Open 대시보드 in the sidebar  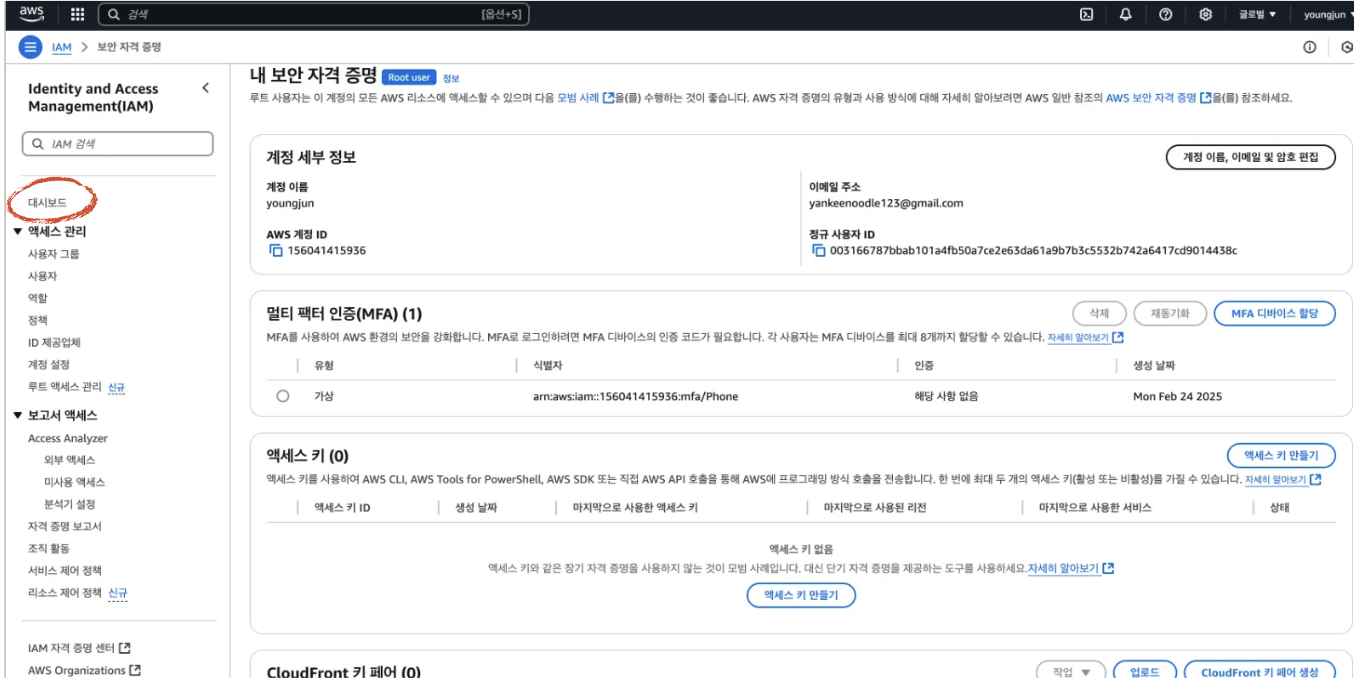[48, 203]
